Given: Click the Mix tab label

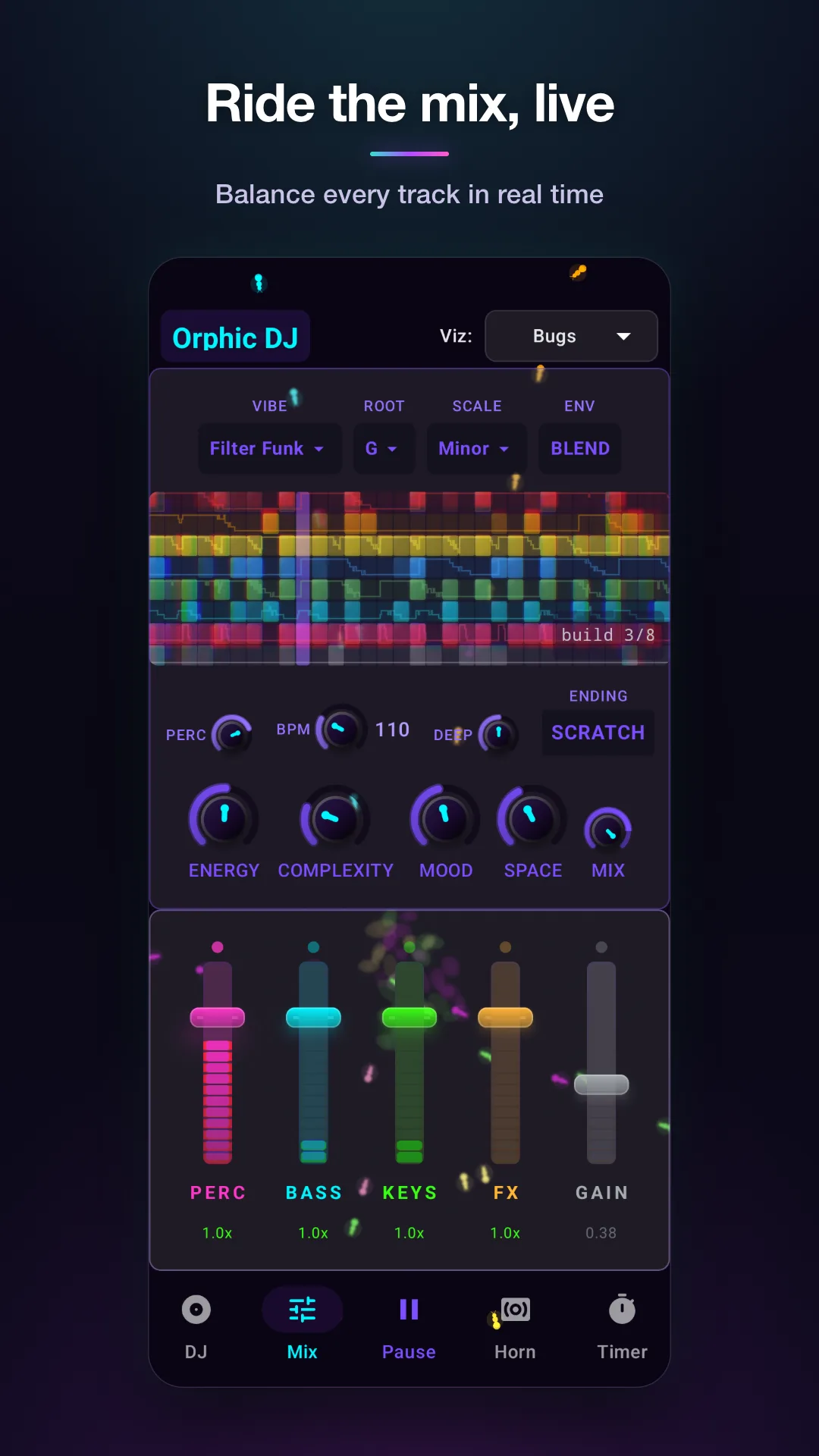Looking at the screenshot, I should 302,1352.
